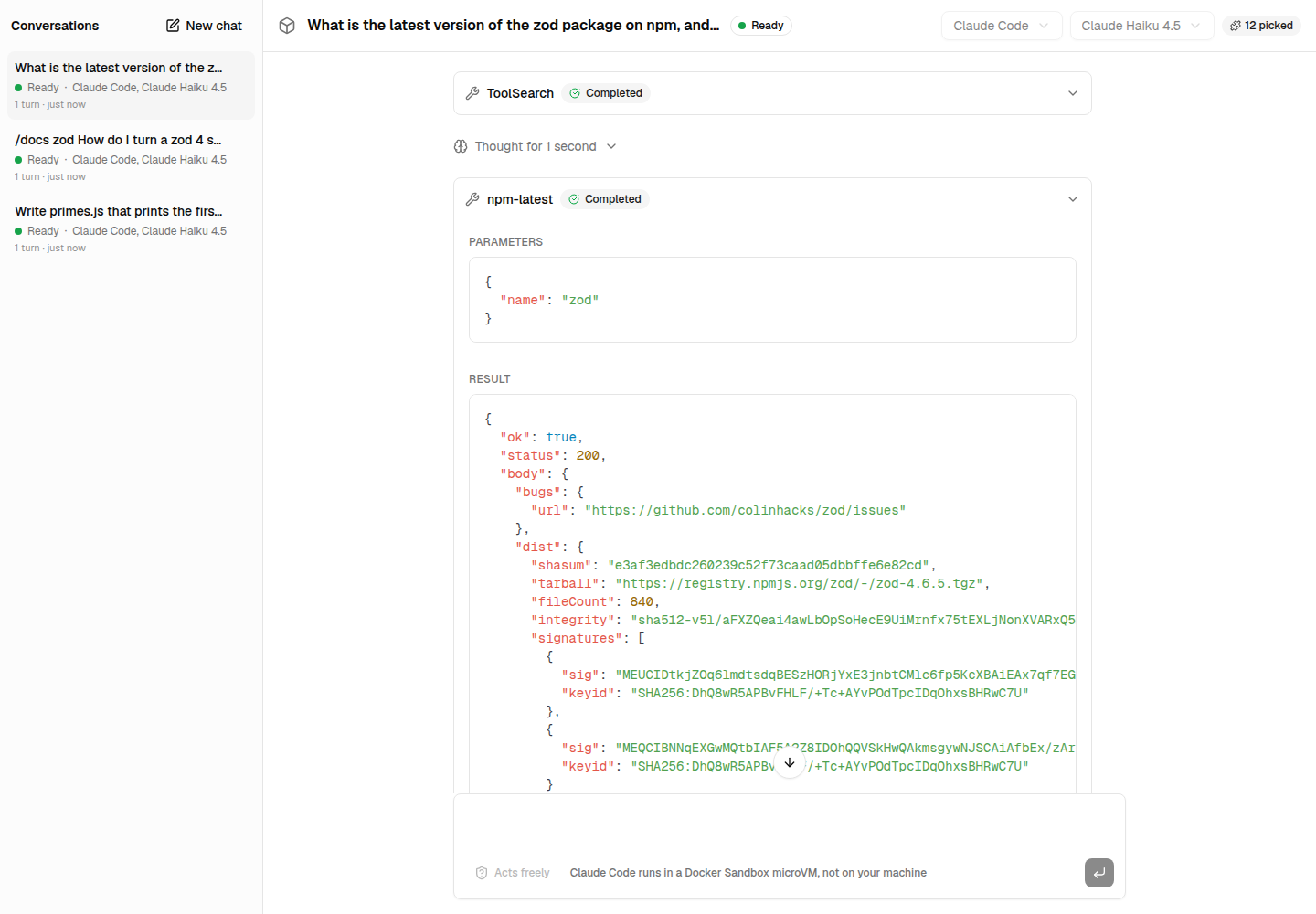This screenshot has height=914, width=1316.
Task: Click the Completed badge on ToolSearch
Action: point(606,93)
